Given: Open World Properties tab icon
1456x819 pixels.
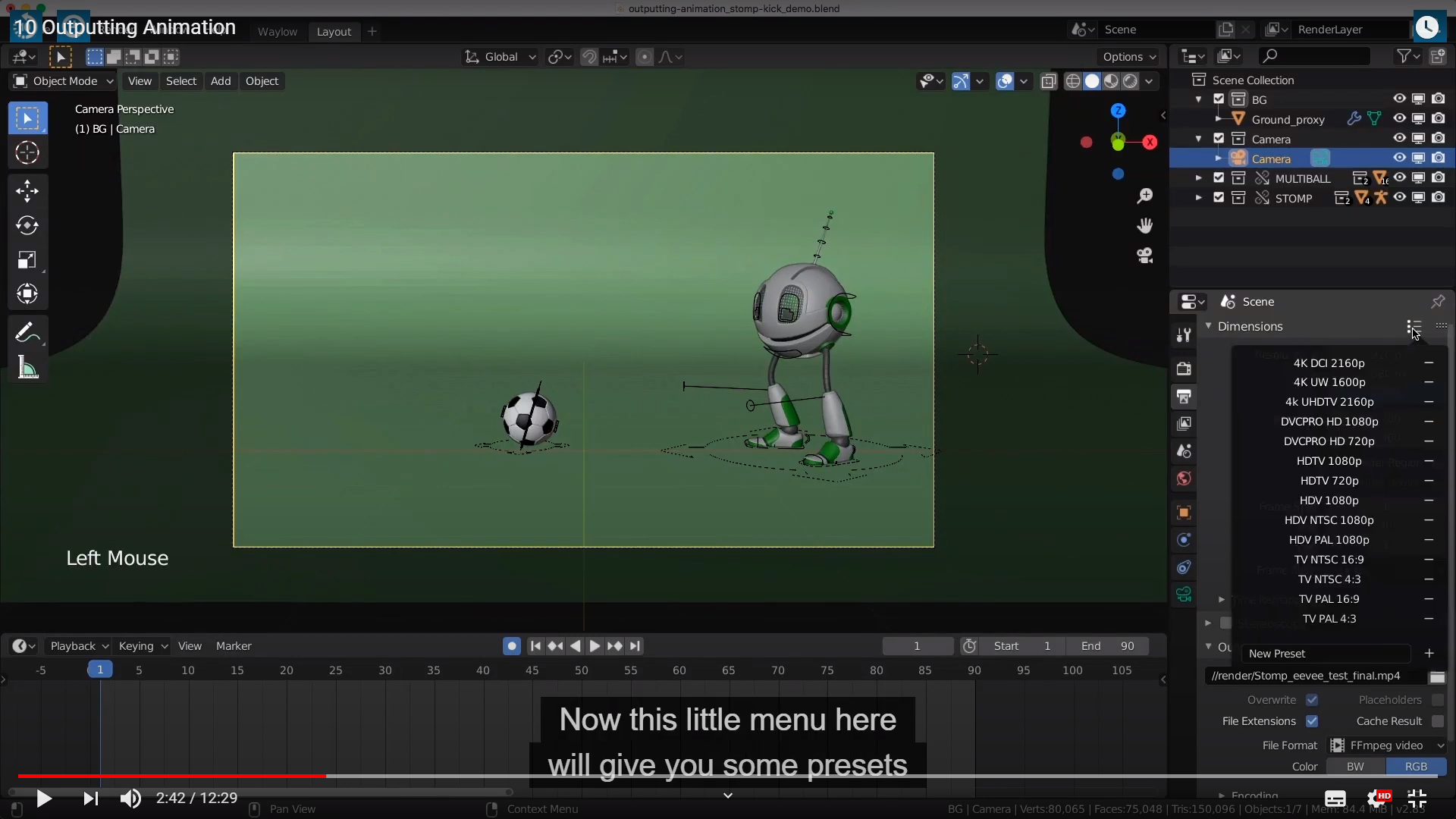Looking at the screenshot, I should point(1184,479).
